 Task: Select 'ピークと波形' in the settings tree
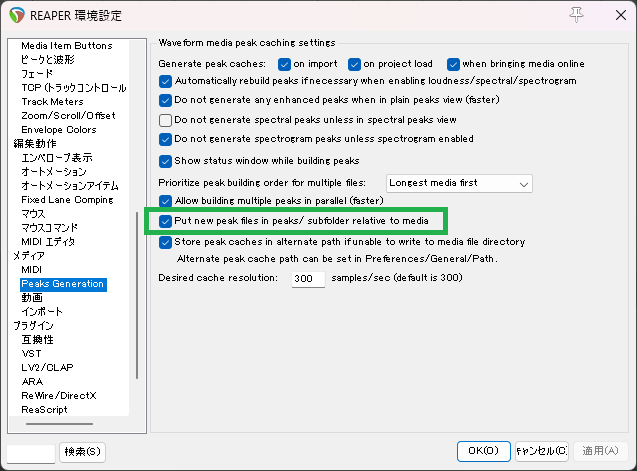[48, 60]
